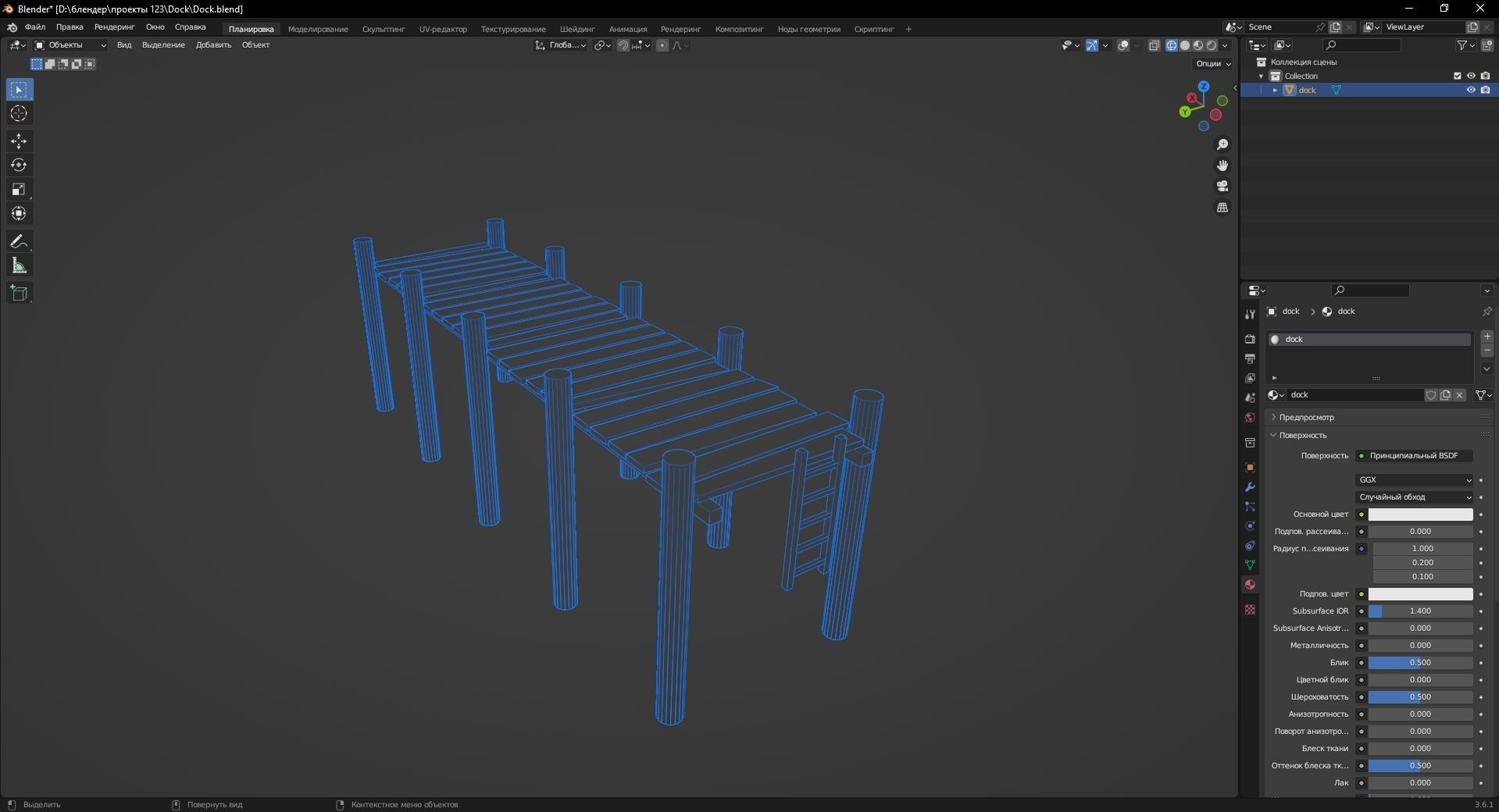
Task: Toggle X-ray mode in viewport header
Action: 1155,45
